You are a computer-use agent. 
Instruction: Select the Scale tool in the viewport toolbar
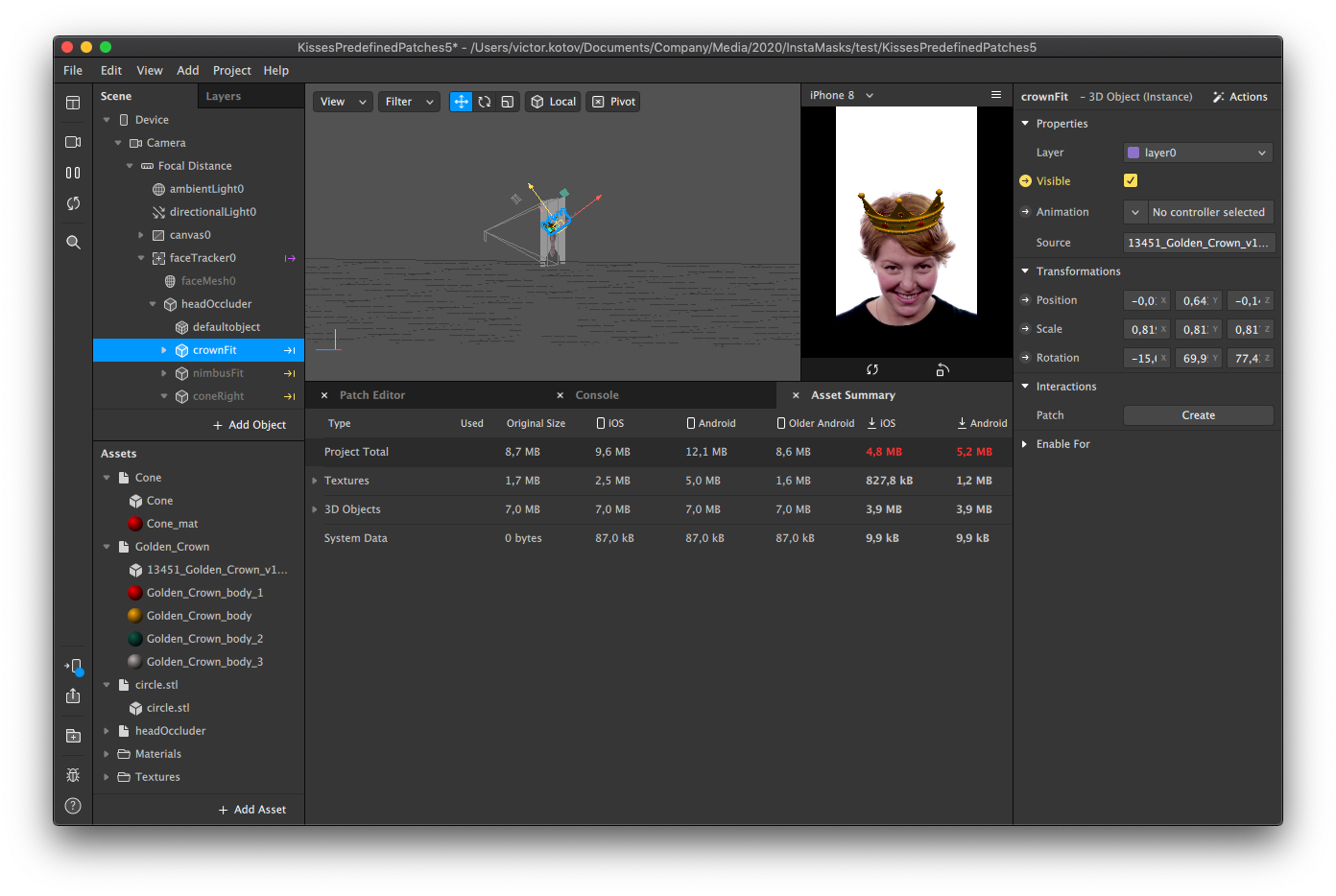point(507,101)
